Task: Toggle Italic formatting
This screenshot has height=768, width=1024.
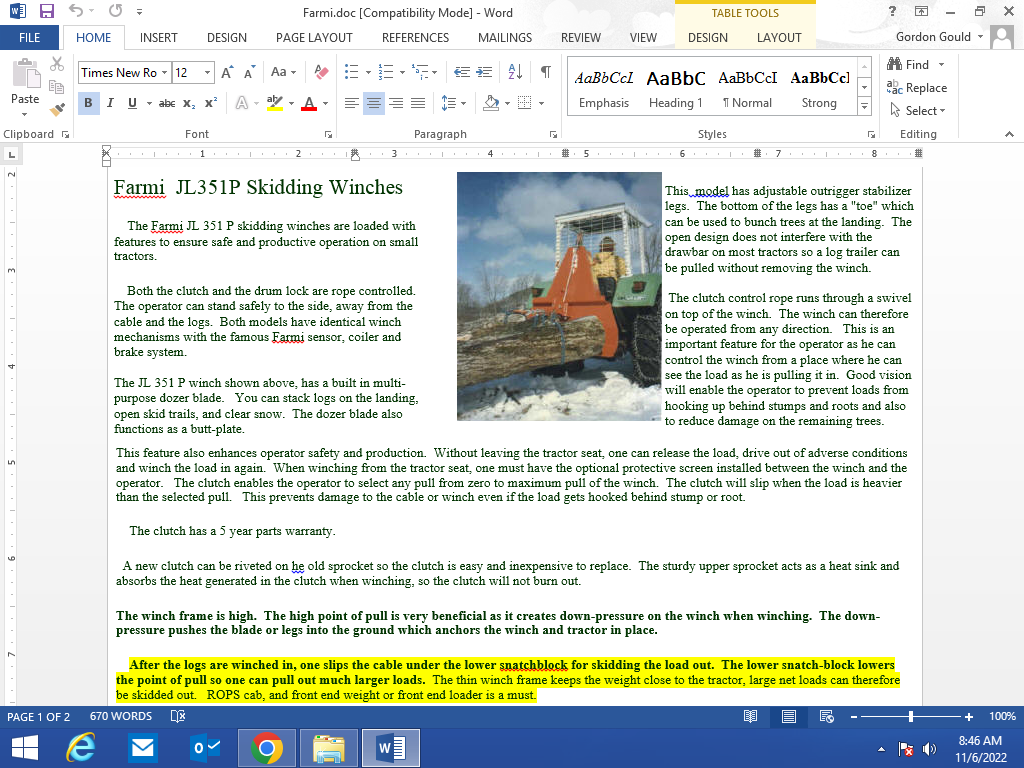Action: coord(109,103)
